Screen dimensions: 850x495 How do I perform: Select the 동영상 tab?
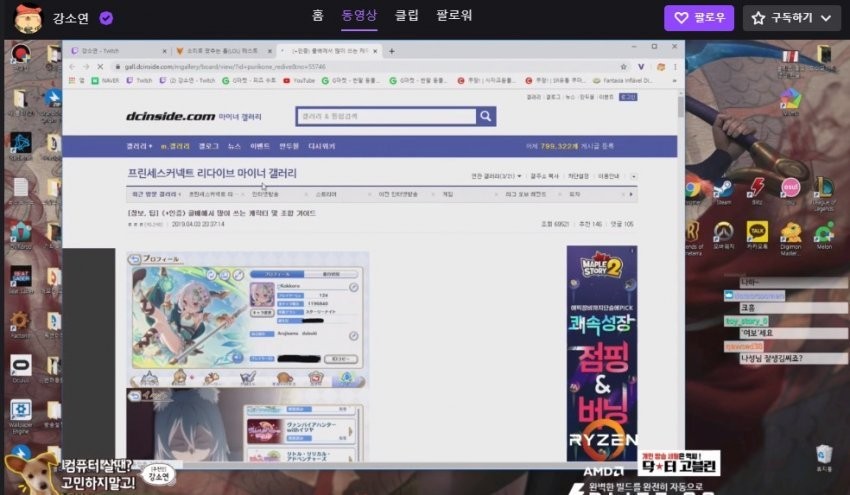(x=359, y=15)
